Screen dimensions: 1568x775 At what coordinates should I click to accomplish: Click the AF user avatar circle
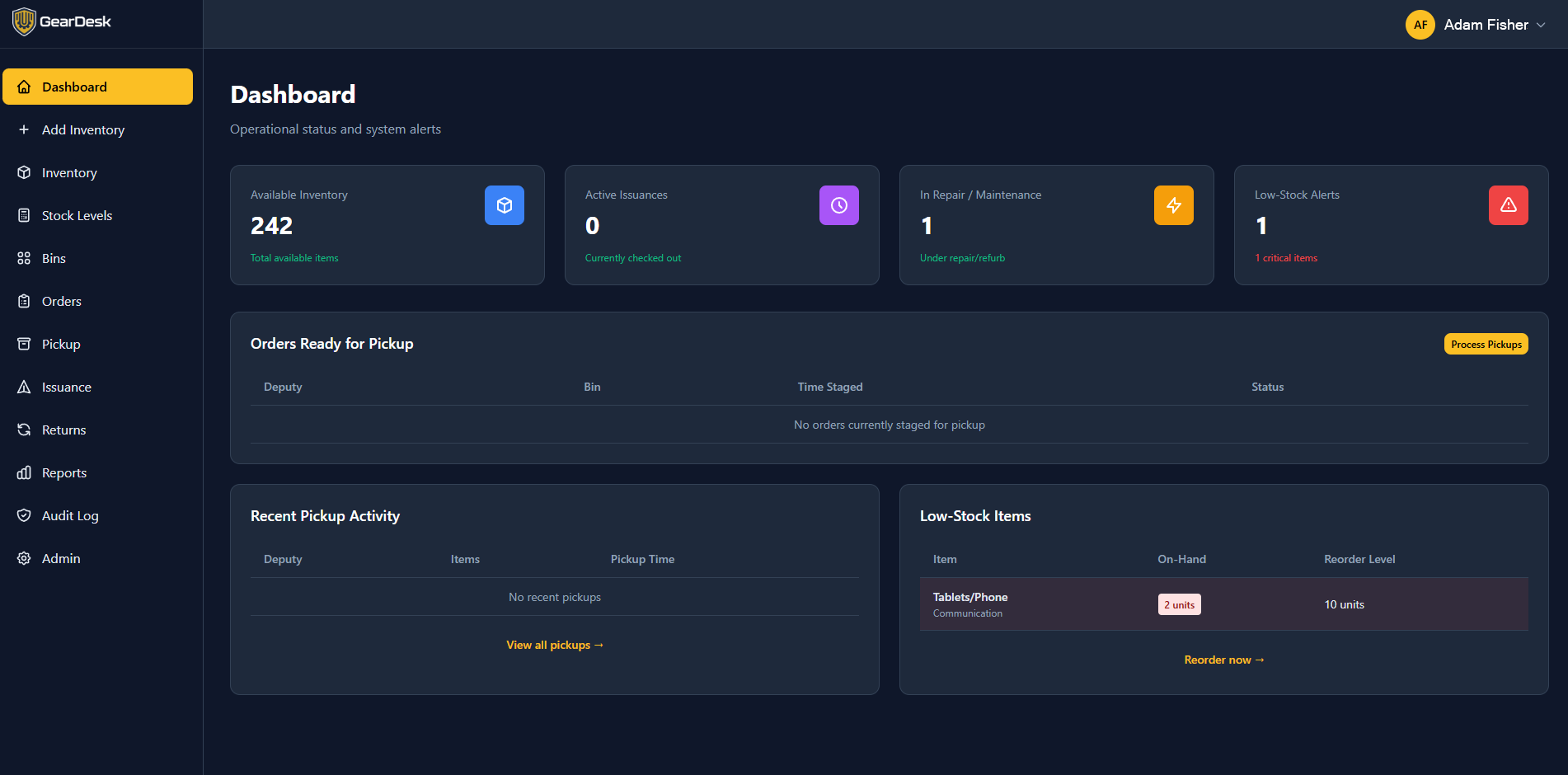pos(1420,25)
